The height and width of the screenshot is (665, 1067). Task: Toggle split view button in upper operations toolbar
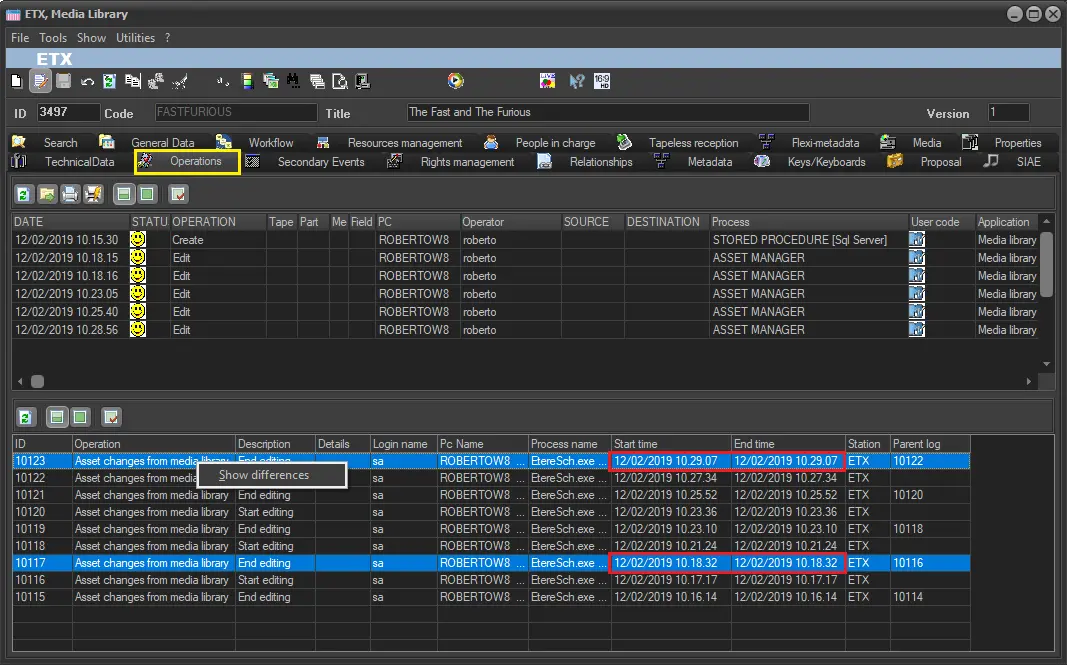[122, 194]
